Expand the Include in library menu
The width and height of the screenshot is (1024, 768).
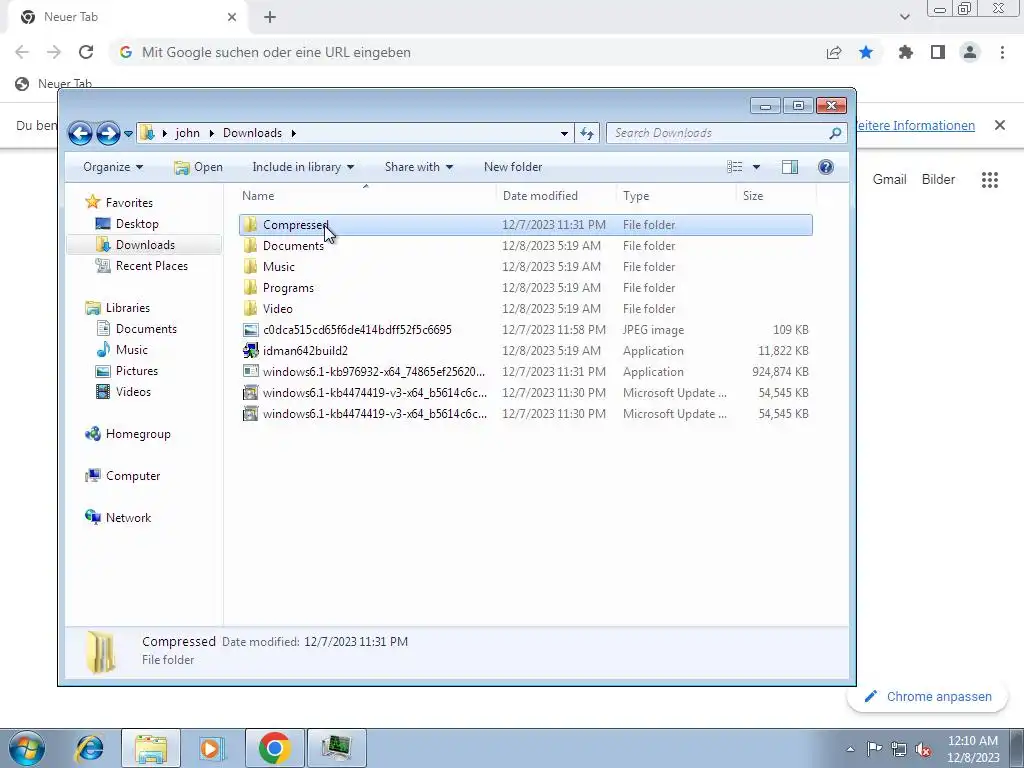coord(303,167)
